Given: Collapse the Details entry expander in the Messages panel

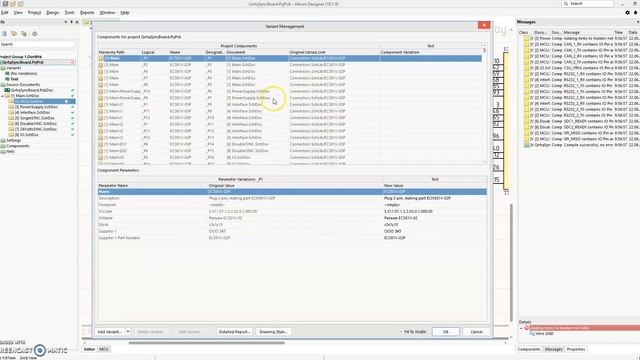Looking at the screenshot, I should click(521, 328).
